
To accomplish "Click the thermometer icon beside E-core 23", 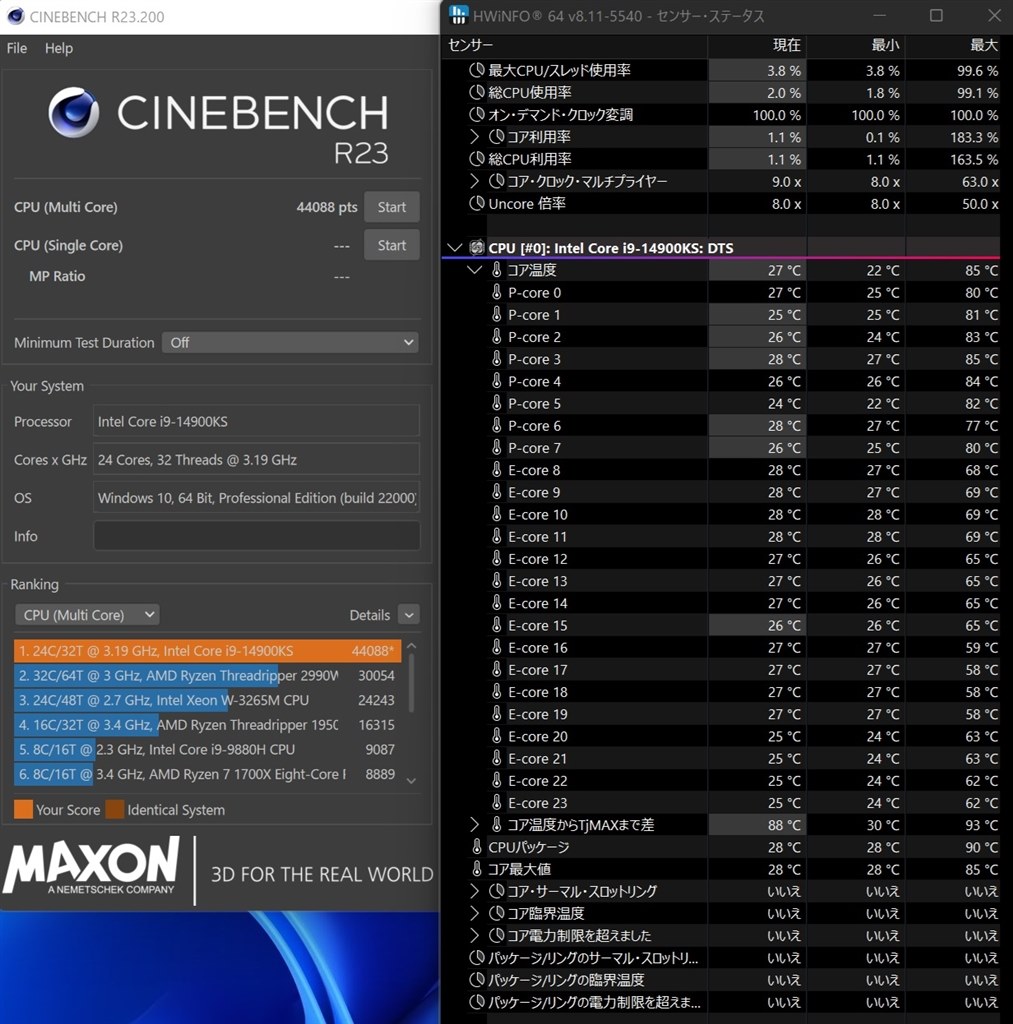I will (497, 803).
